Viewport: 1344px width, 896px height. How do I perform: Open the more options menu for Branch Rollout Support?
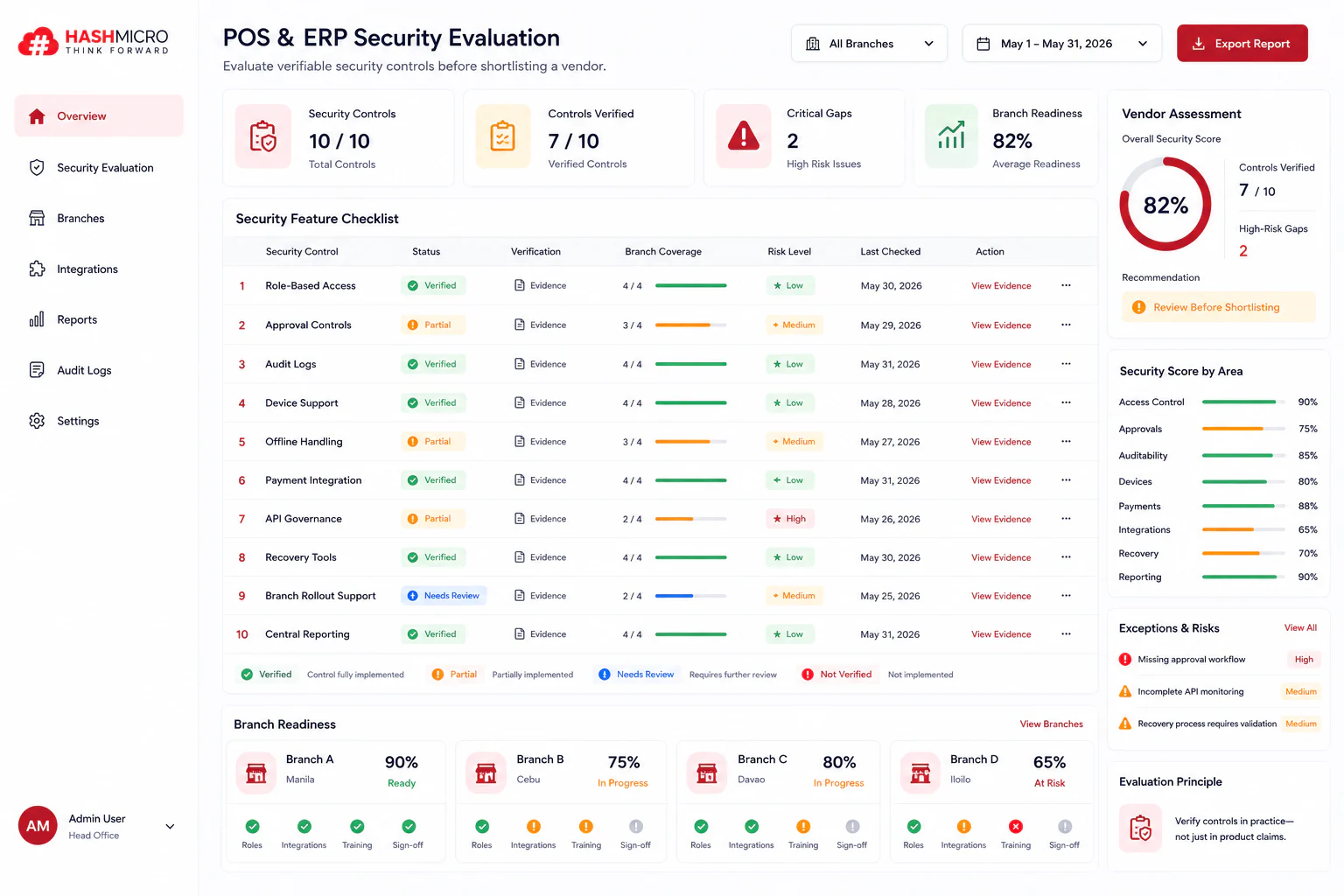(x=1066, y=596)
